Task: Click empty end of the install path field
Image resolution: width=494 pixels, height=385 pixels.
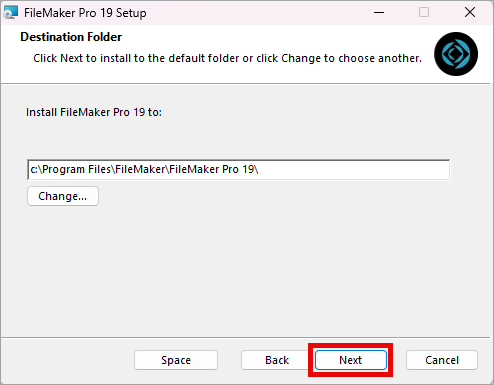Action: point(353,170)
